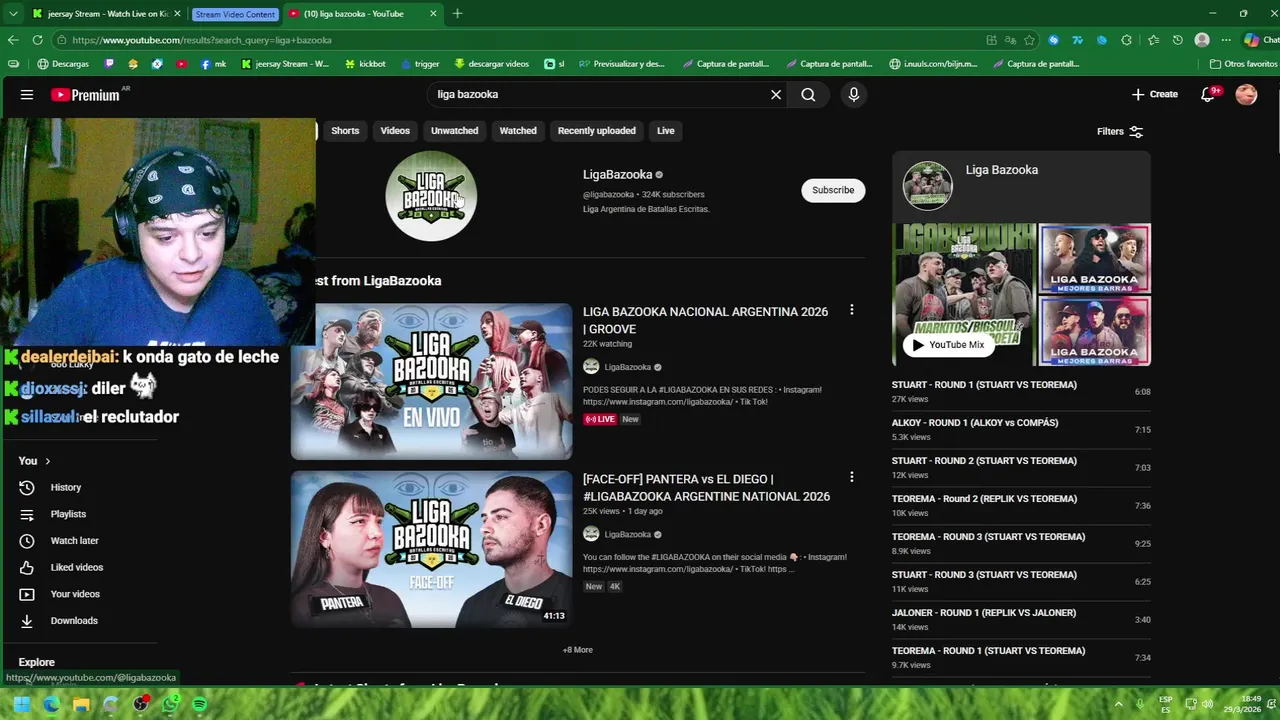
Task: Submit search with the magnifier button
Action: [808, 94]
